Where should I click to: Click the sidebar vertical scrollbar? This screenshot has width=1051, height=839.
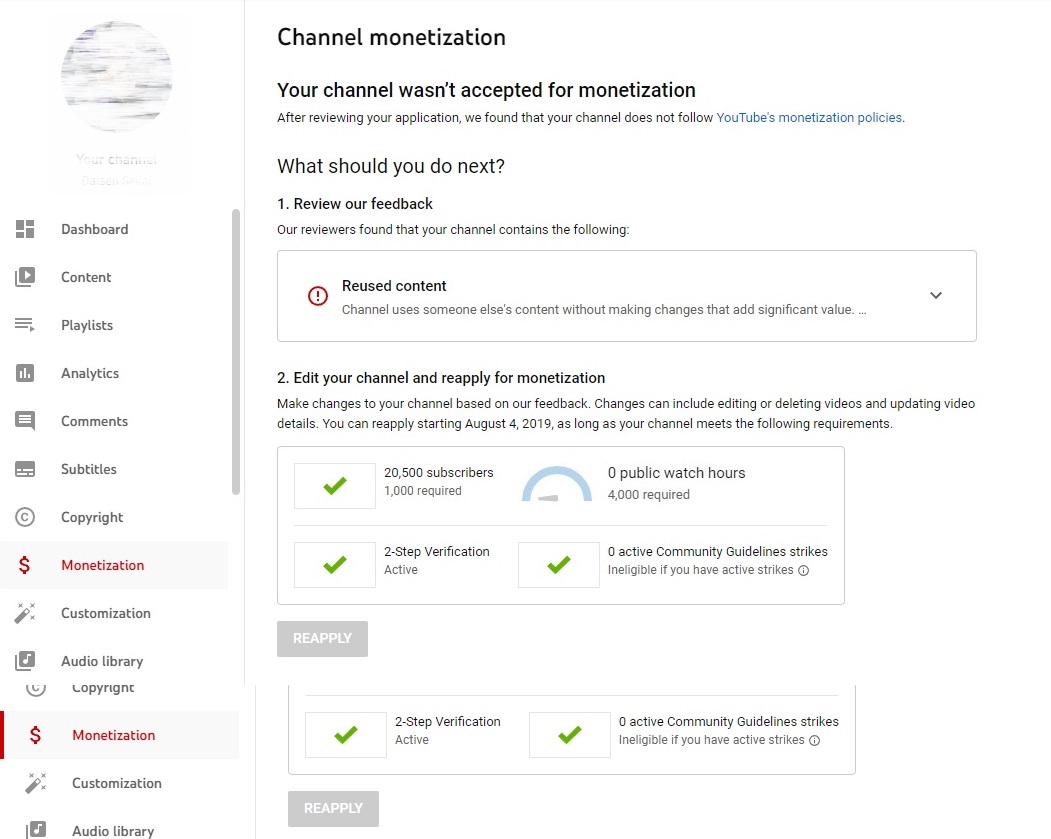click(x=236, y=352)
